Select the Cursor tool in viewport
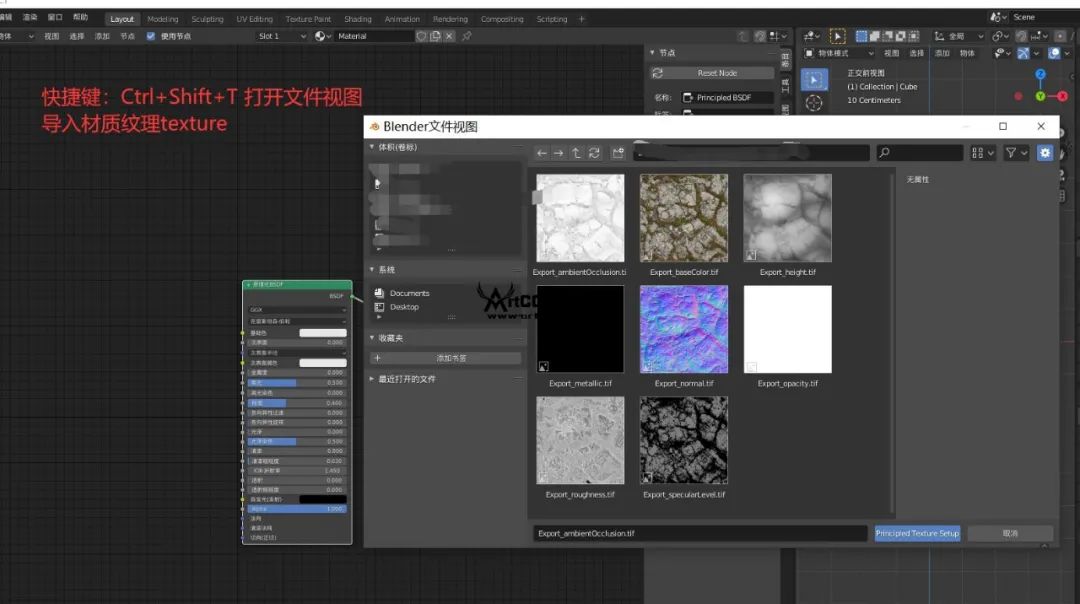1080x604 pixels. pyautogui.click(x=813, y=103)
